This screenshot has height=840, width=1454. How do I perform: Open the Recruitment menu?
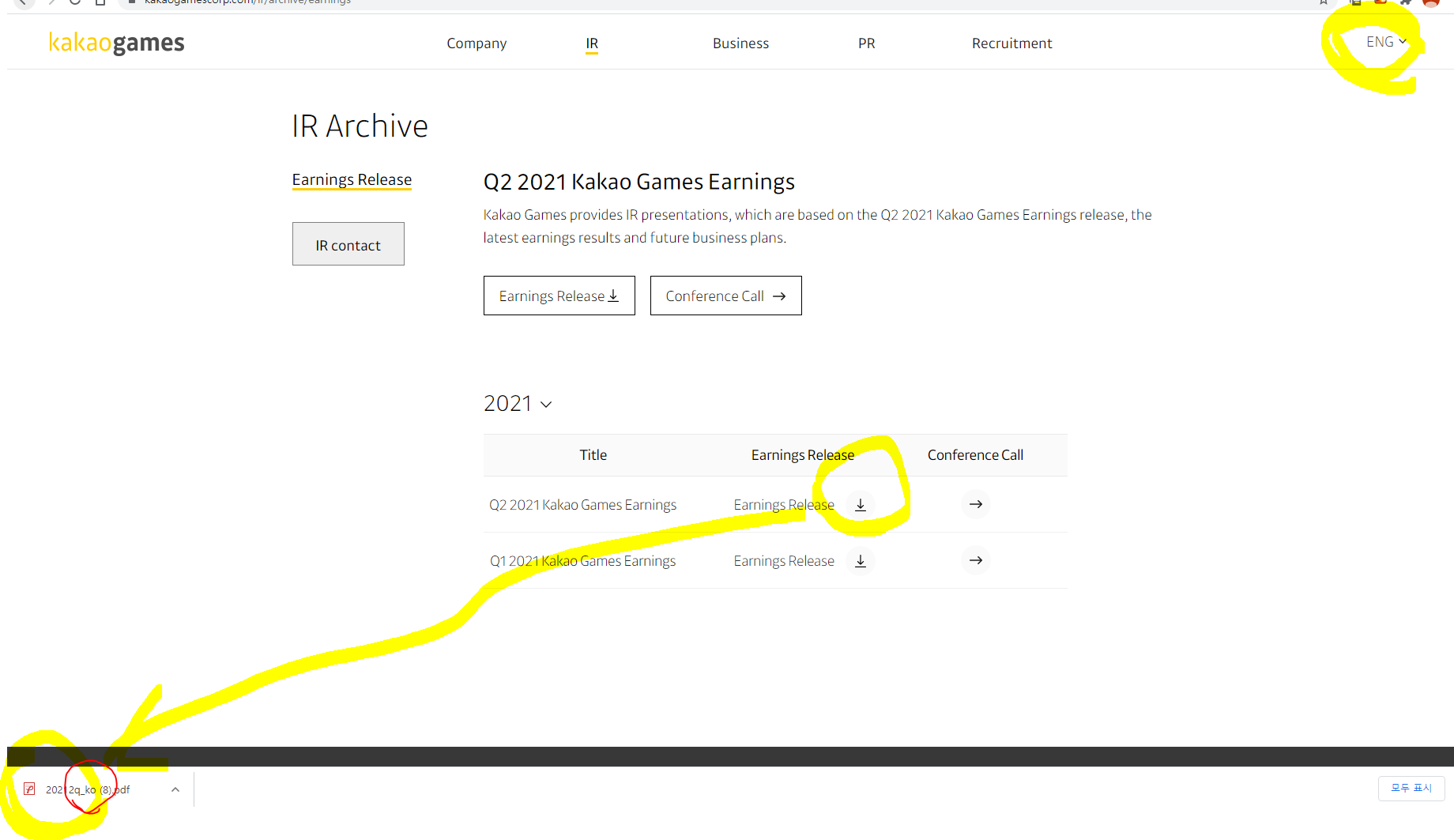click(1011, 43)
